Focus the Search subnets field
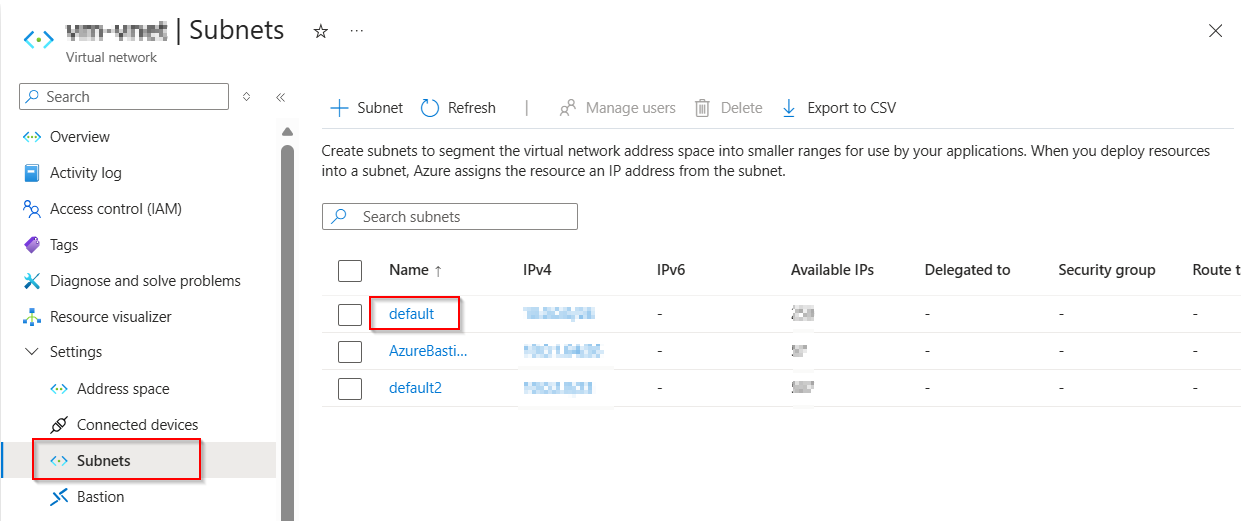The height and width of the screenshot is (521, 1241). (x=450, y=217)
